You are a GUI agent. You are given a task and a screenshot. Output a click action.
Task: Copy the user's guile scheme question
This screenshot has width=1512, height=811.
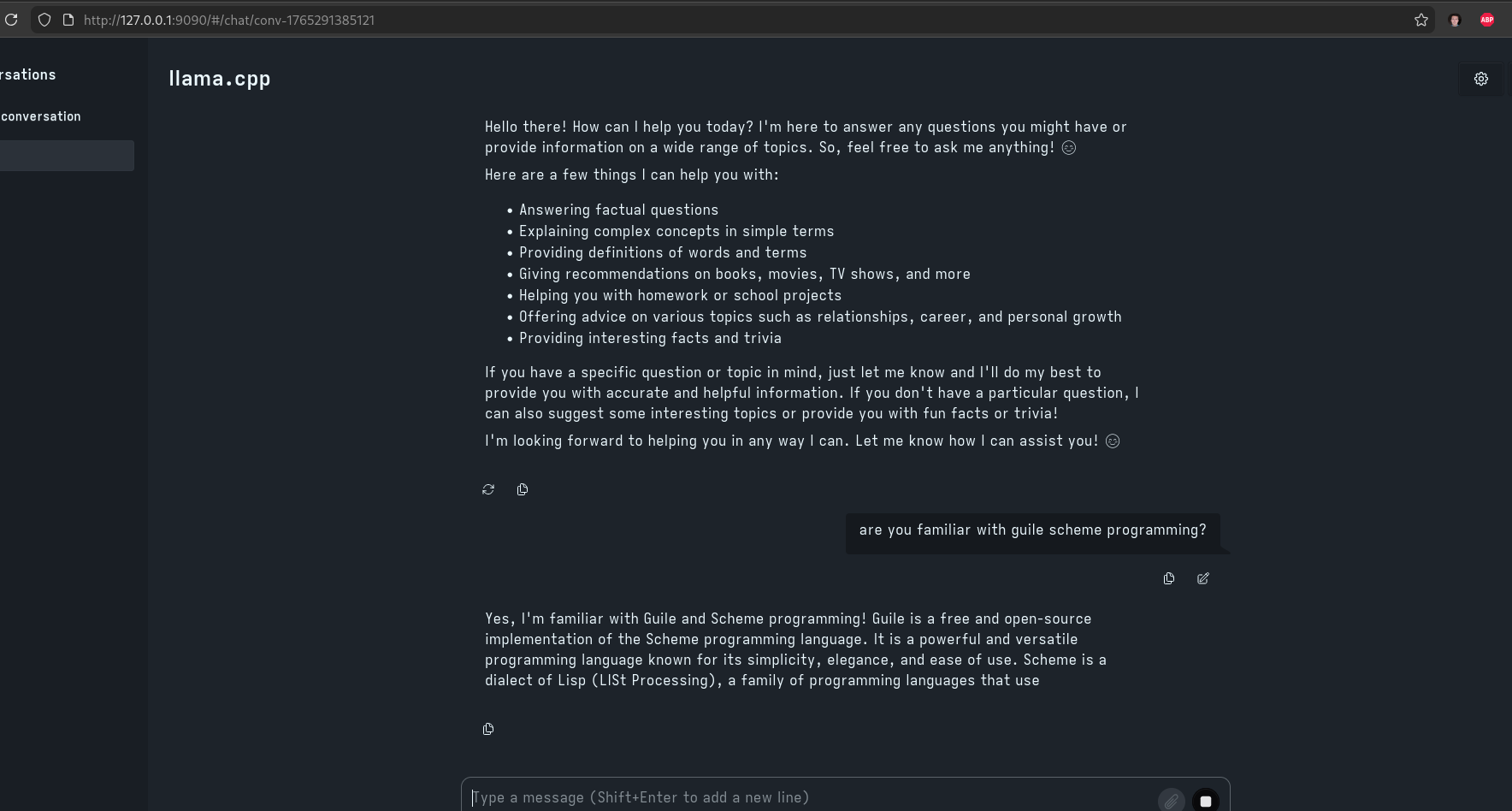click(x=1169, y=578)
